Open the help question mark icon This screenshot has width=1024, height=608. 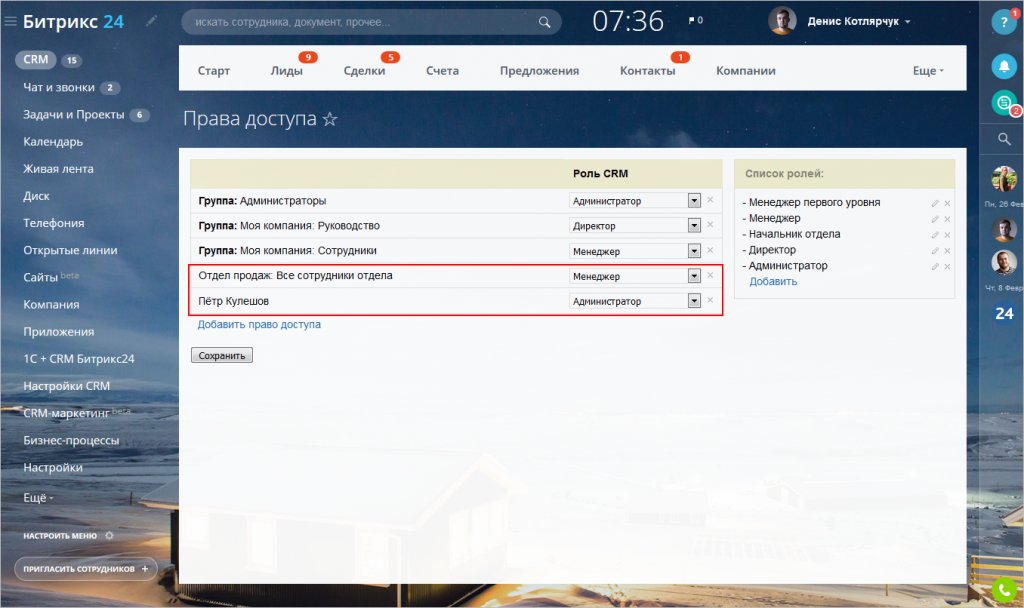pos(1003,22)
